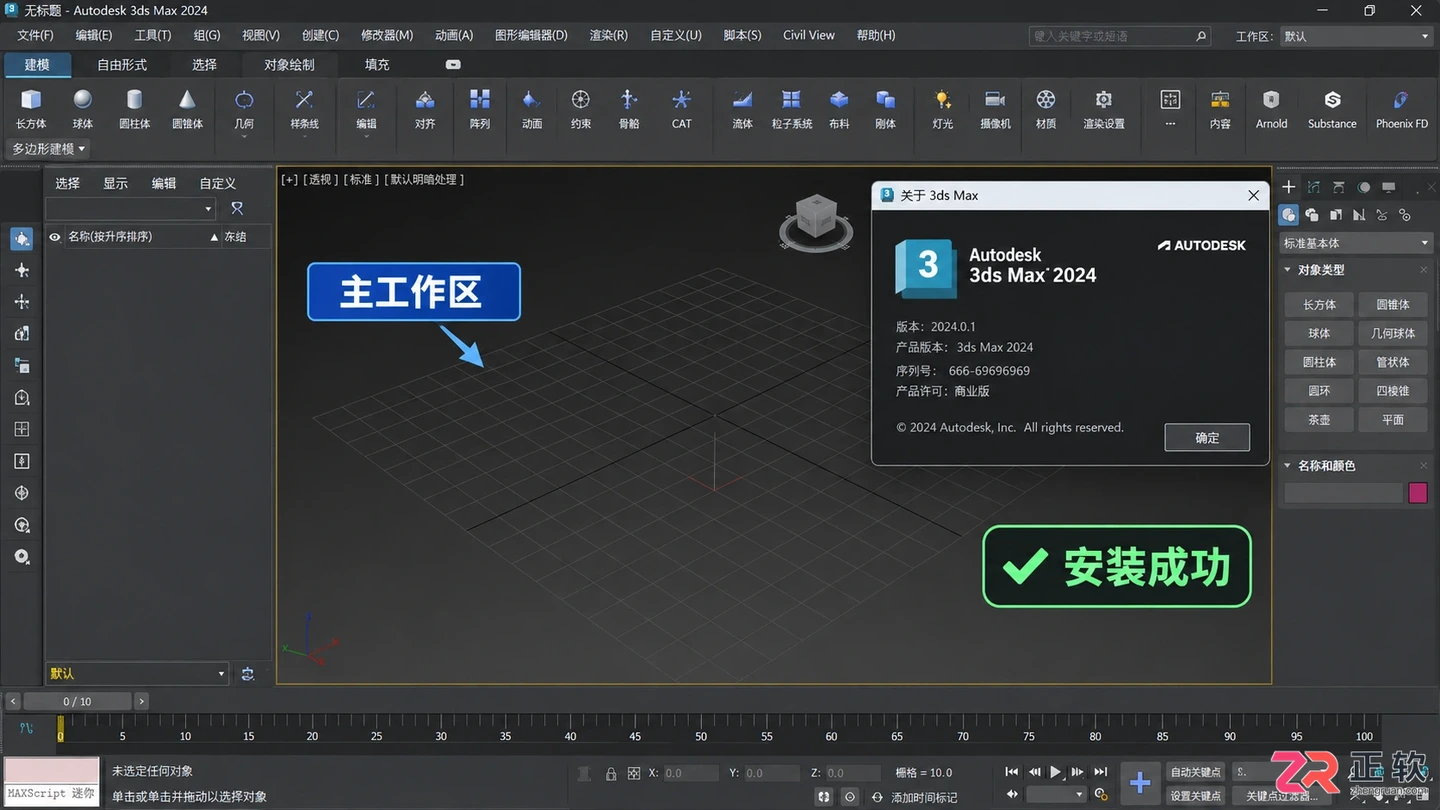Open the 粒子系统 particle system icon
Image resolution: width=1440 pixels, height=810 pixels.
pyautogui.click(x=791, y=108)
